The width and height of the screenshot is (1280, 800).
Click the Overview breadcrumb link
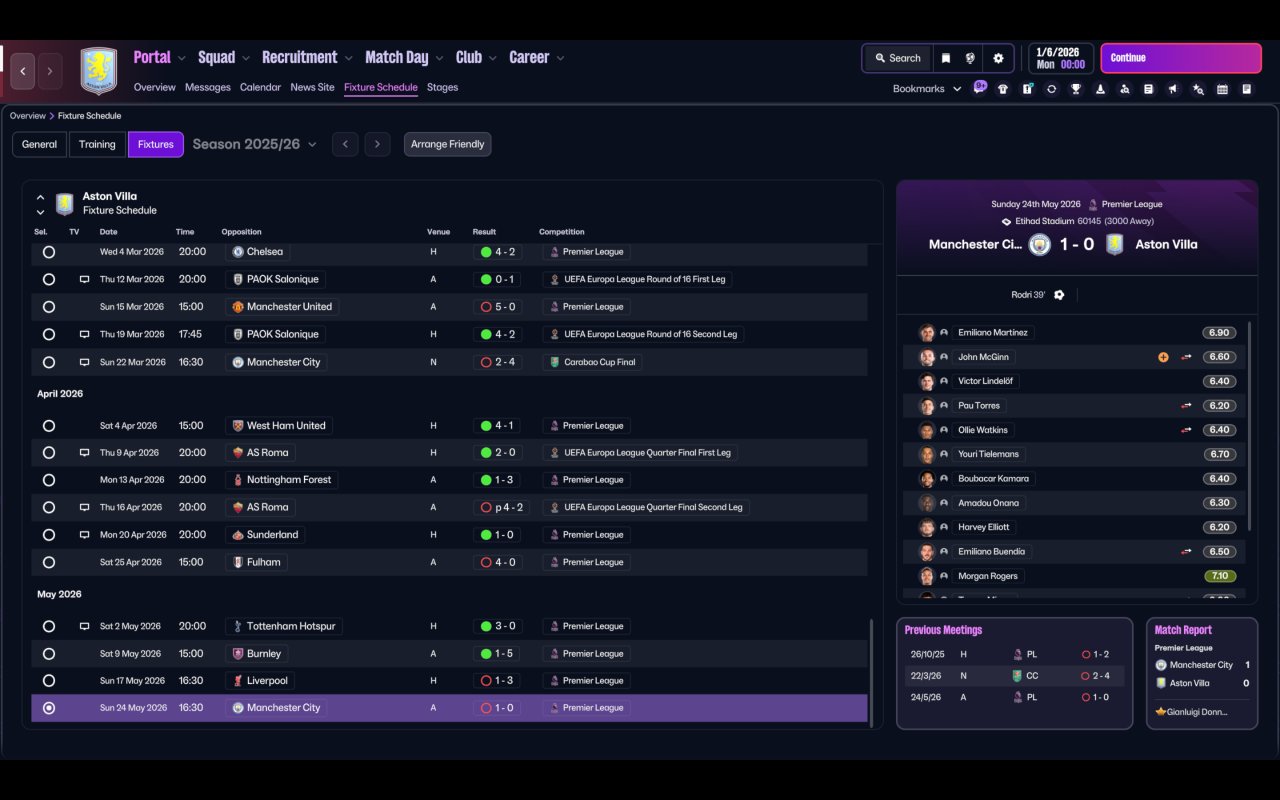[28, 116]
